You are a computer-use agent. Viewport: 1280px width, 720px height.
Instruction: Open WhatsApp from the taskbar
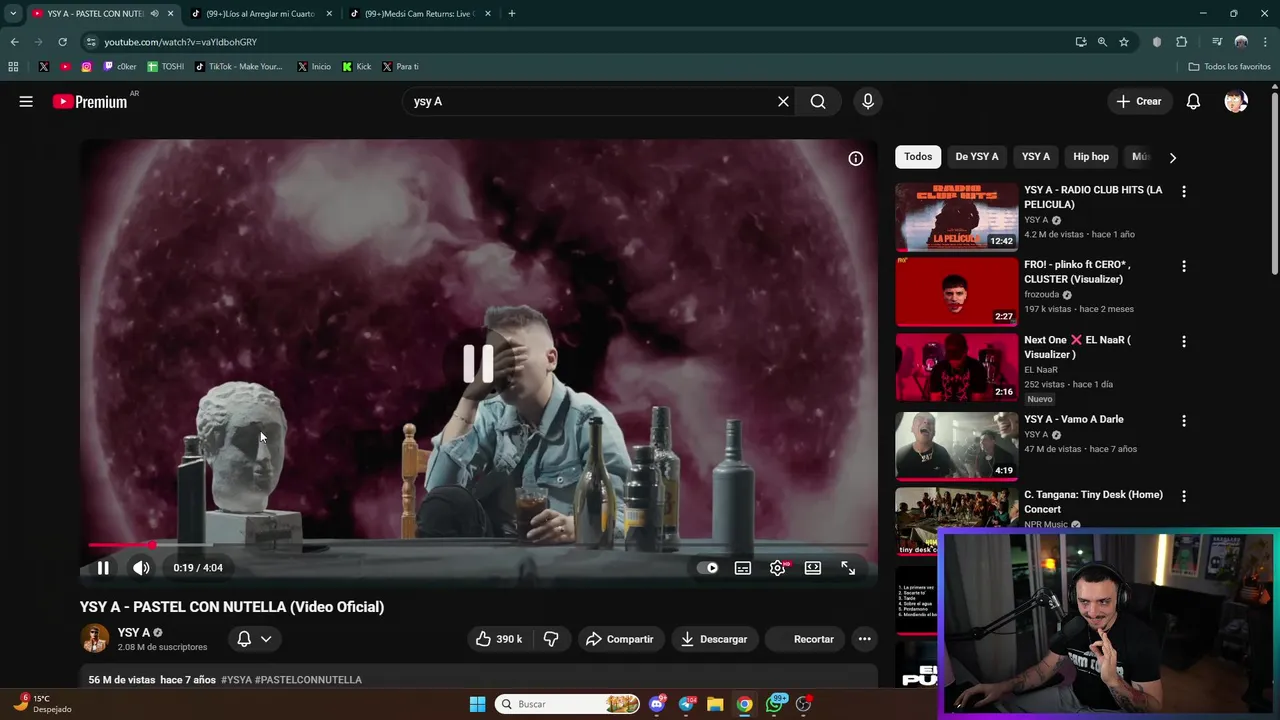(x=775, y=704)
